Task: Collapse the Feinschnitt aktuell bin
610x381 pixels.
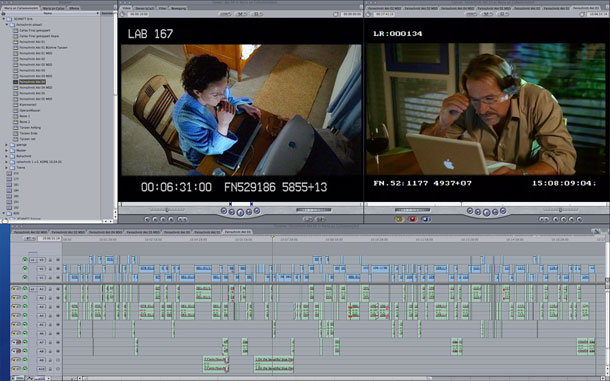Action: (x=7, y=25)
